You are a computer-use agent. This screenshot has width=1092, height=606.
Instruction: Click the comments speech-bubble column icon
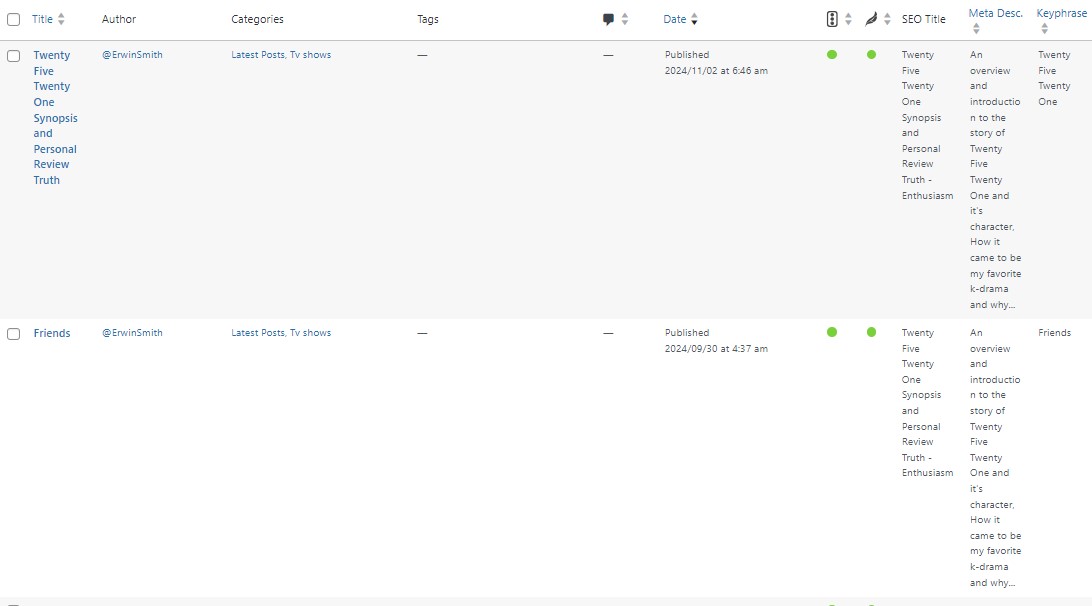point(608,19)
